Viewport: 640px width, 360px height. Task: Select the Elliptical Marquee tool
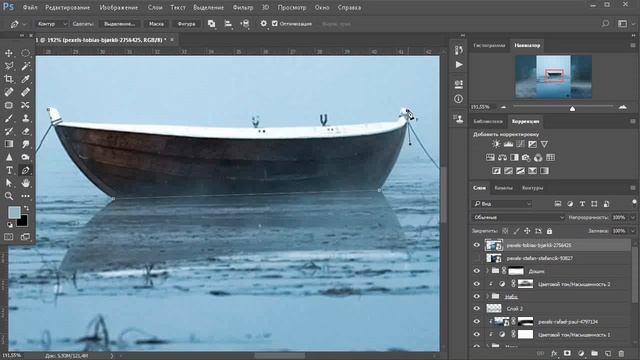click(x=25, y=53)
